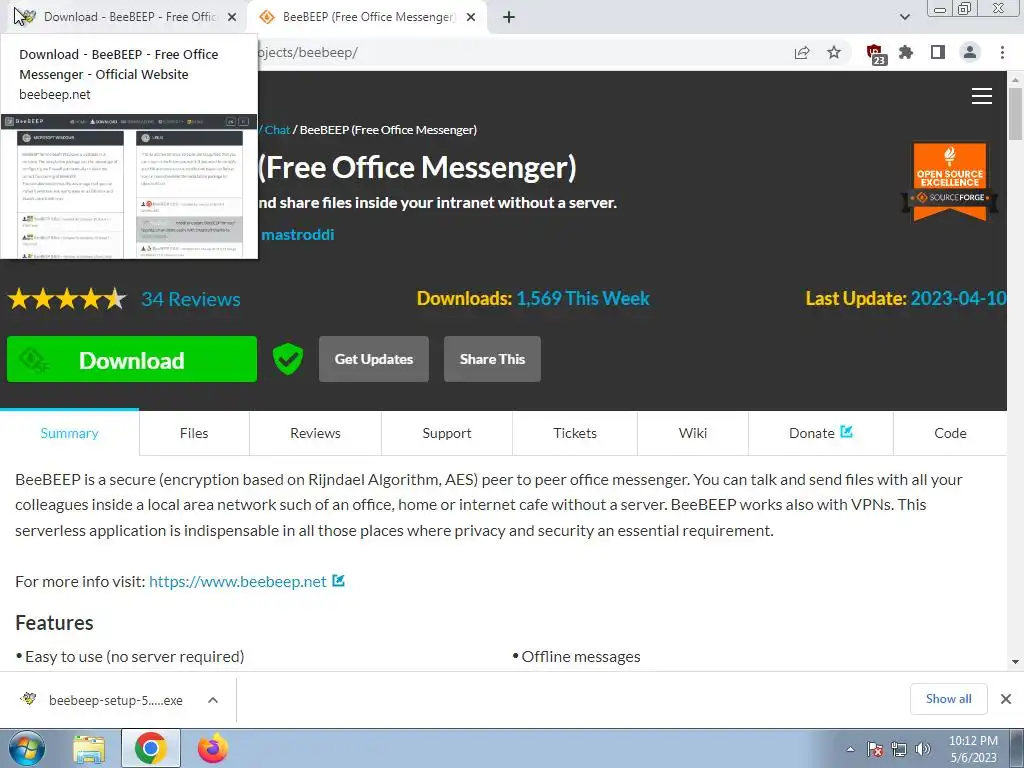The height and width of the screenshot is (768, 1024).
Task: Click the Share This button
Action: coord(492,359)
